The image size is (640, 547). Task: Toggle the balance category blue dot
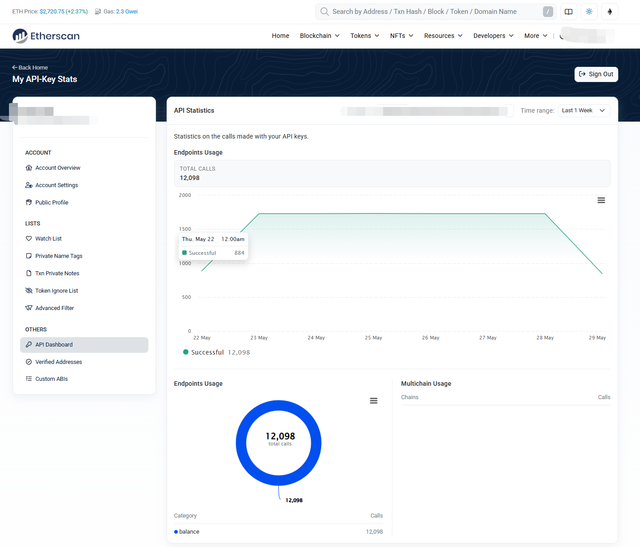coord(176,531)
